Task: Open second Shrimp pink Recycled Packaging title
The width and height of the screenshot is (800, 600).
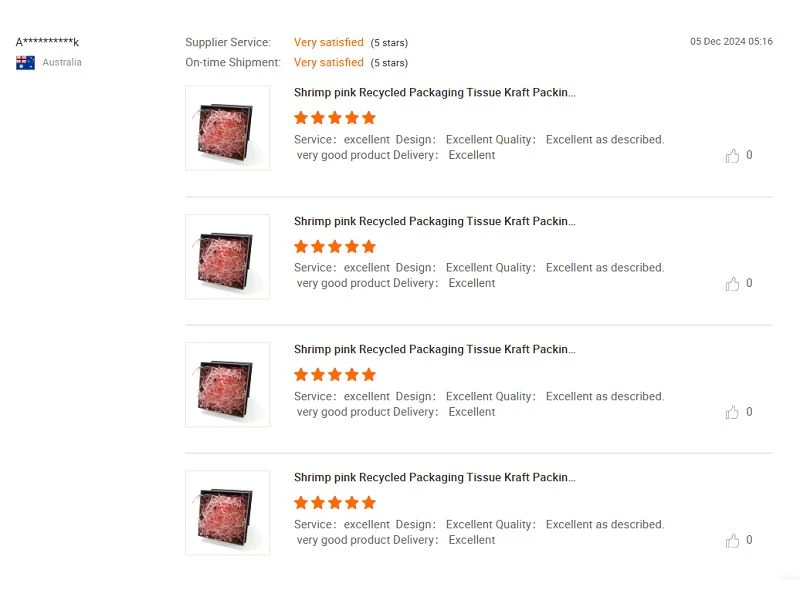Action: coord(434,221)
